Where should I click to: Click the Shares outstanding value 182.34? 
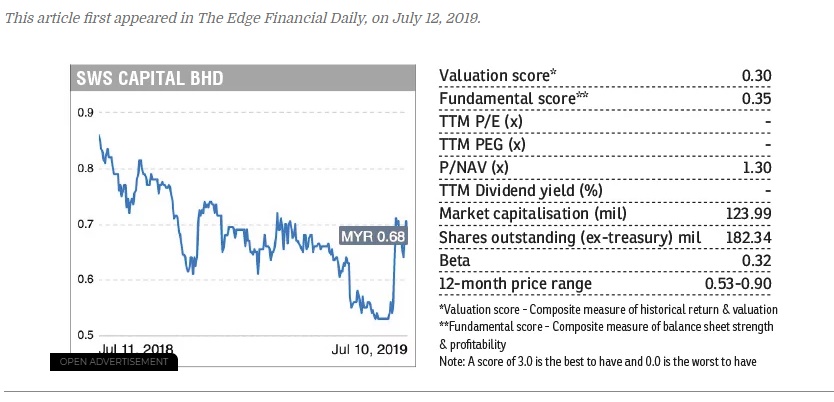[748, 237]
